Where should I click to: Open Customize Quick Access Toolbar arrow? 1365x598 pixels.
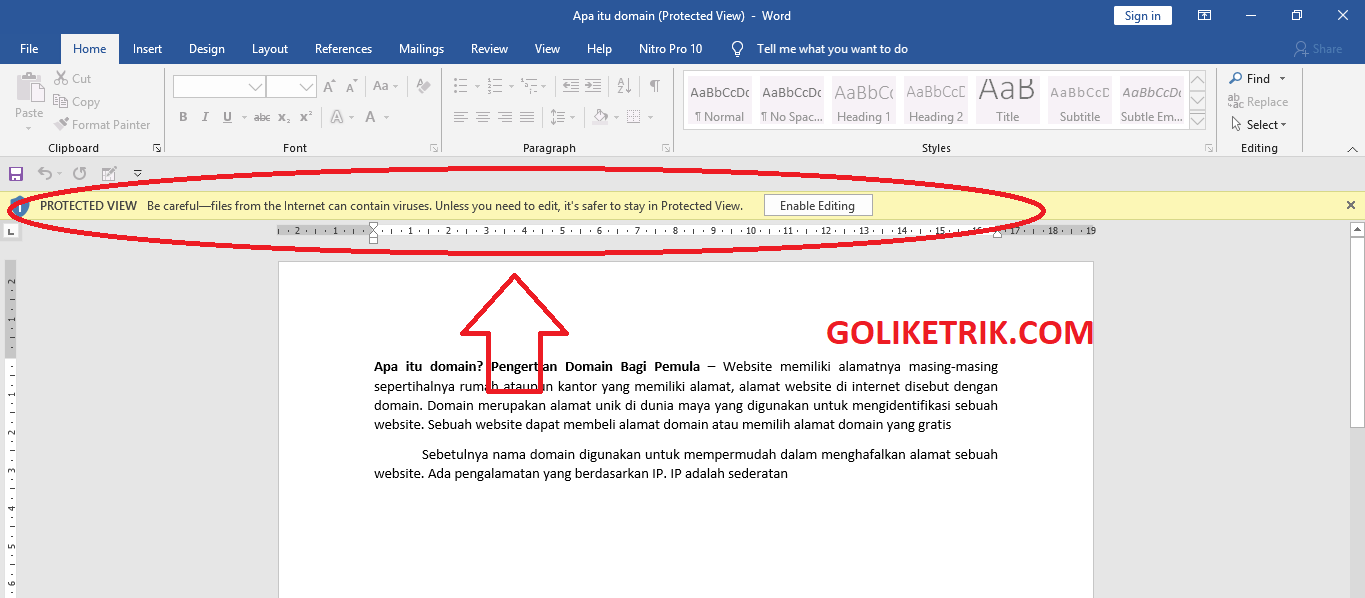tap(138, 173)
